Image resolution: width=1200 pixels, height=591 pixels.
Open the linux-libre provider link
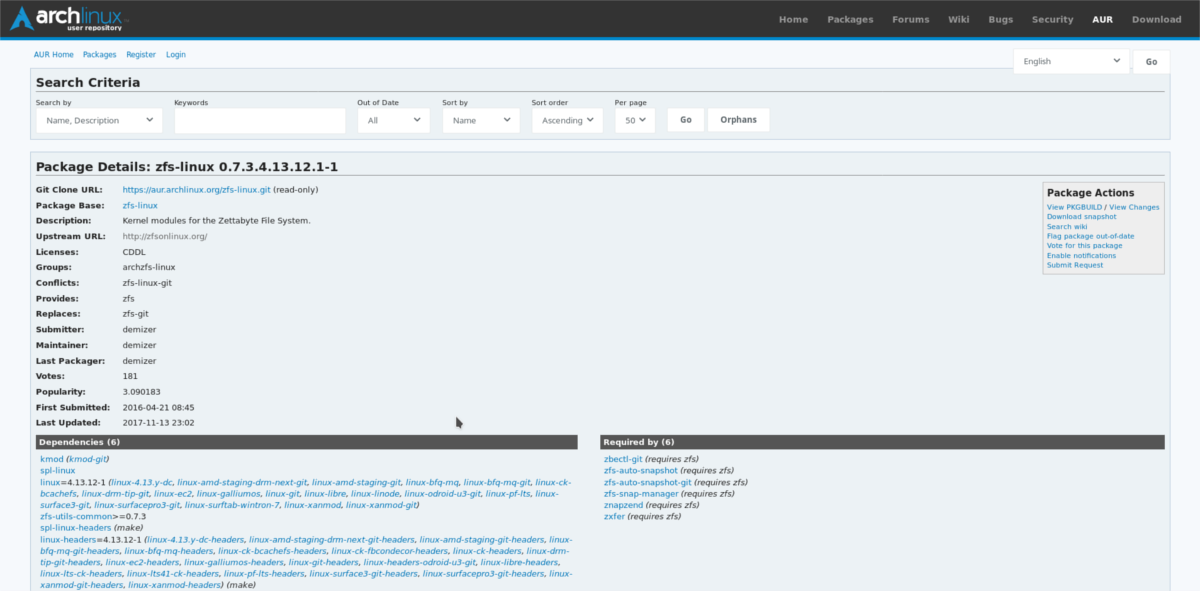[324, 493]
